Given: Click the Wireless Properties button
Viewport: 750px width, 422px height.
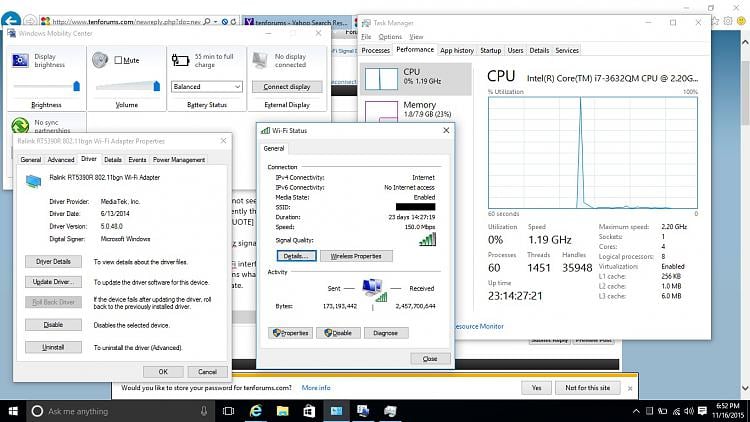Looking at the screenshot, I should click(356, 256).
